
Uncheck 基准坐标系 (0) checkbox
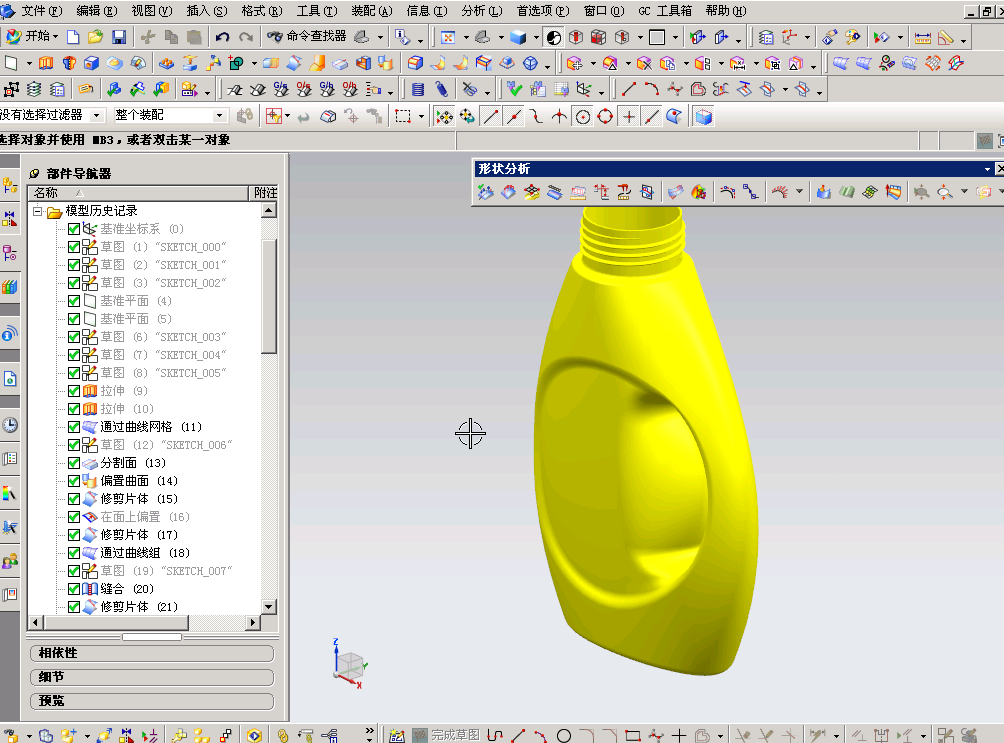pos(74,229)
